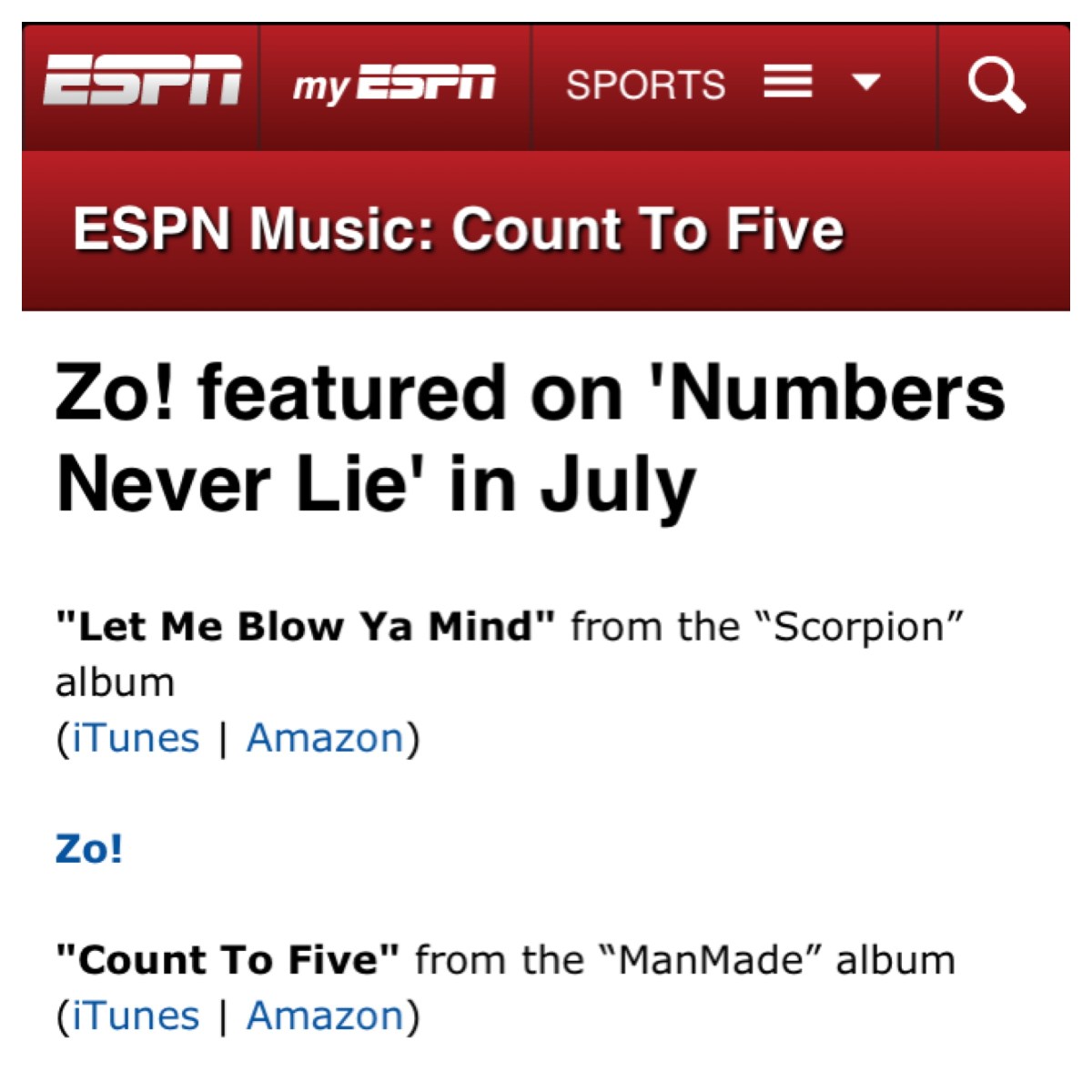Open iTunes link for Let Me Blow Ya Mind
Viewport: 1092px width, 1092px height.
[136, 738]
